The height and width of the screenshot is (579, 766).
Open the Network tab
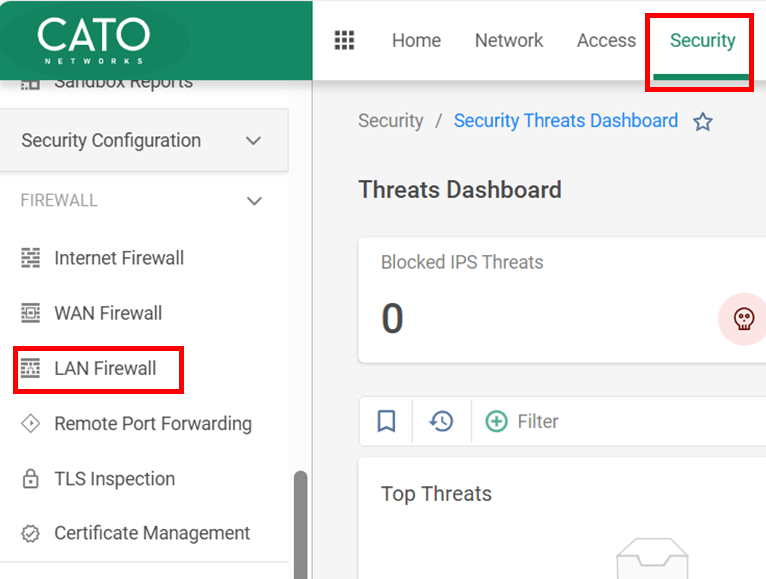[x=509, y=40]
